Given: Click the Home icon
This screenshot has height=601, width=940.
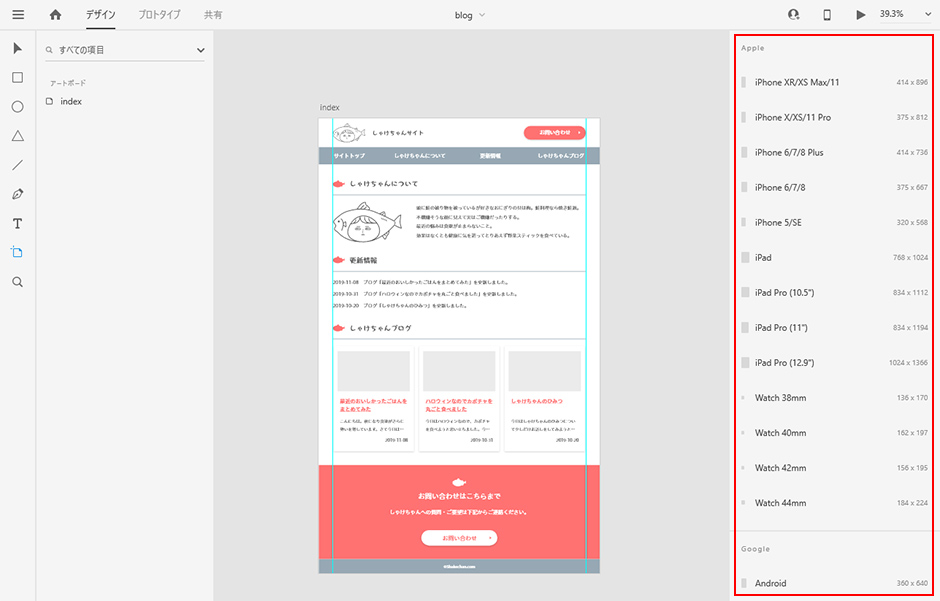Looking at the screenshot, I should (55, 15).
